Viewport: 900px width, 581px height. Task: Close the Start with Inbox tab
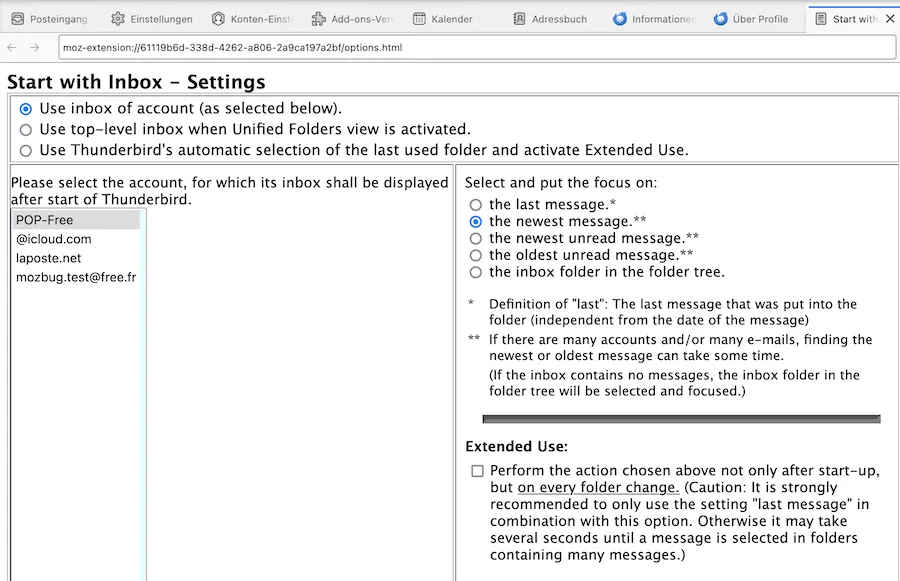(x=890, y=19)
